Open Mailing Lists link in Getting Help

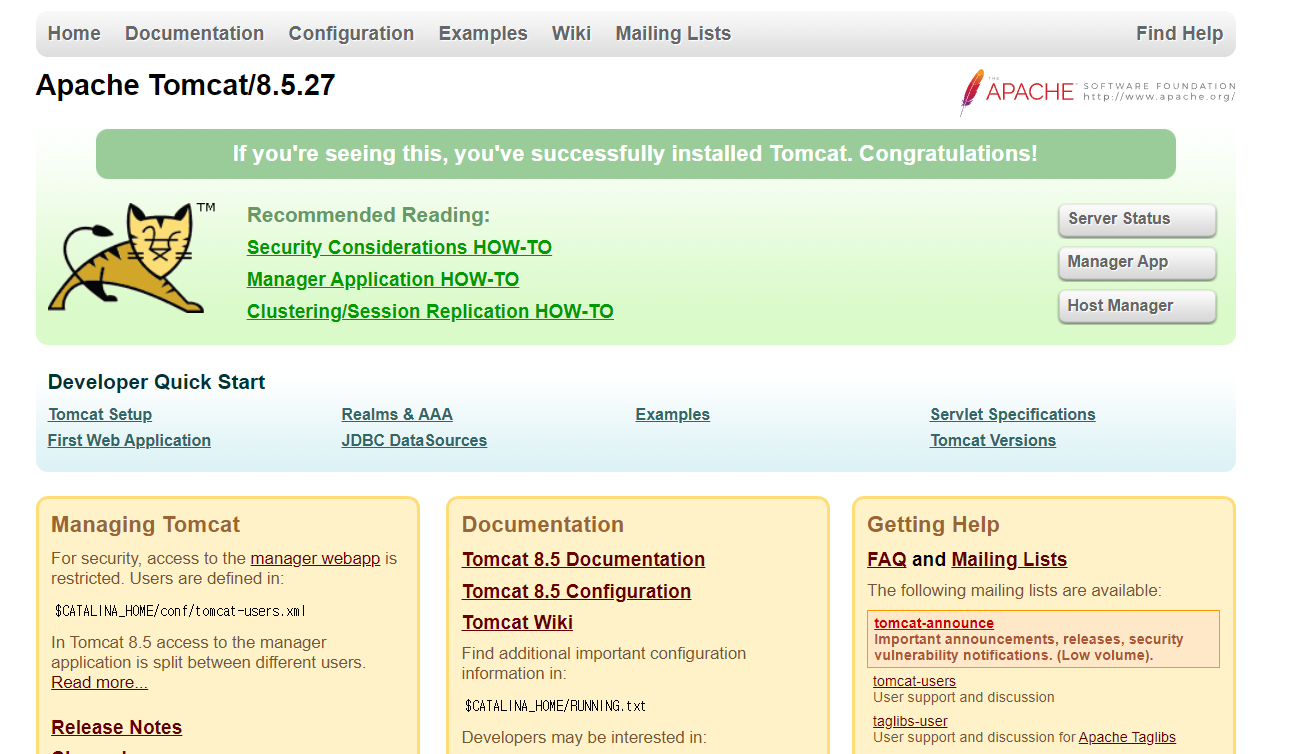pos(1009,559)
